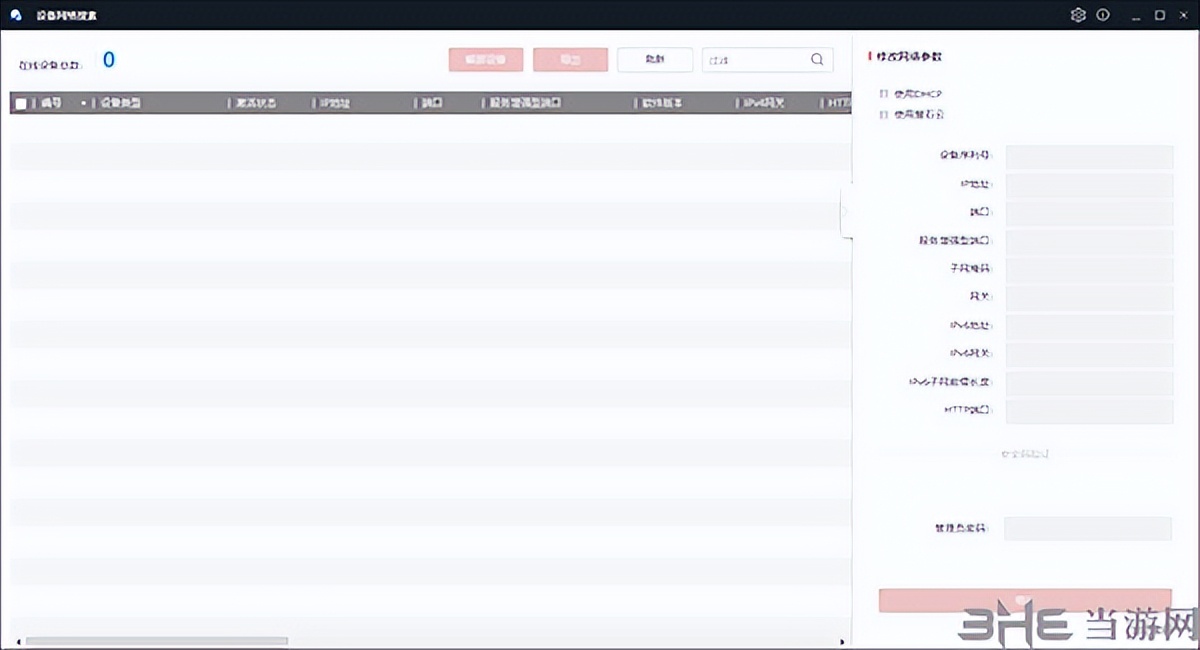Click the IPv6子网前缀长度 input field
The width and height of the screenshot is (1200, 650).
1089,384
